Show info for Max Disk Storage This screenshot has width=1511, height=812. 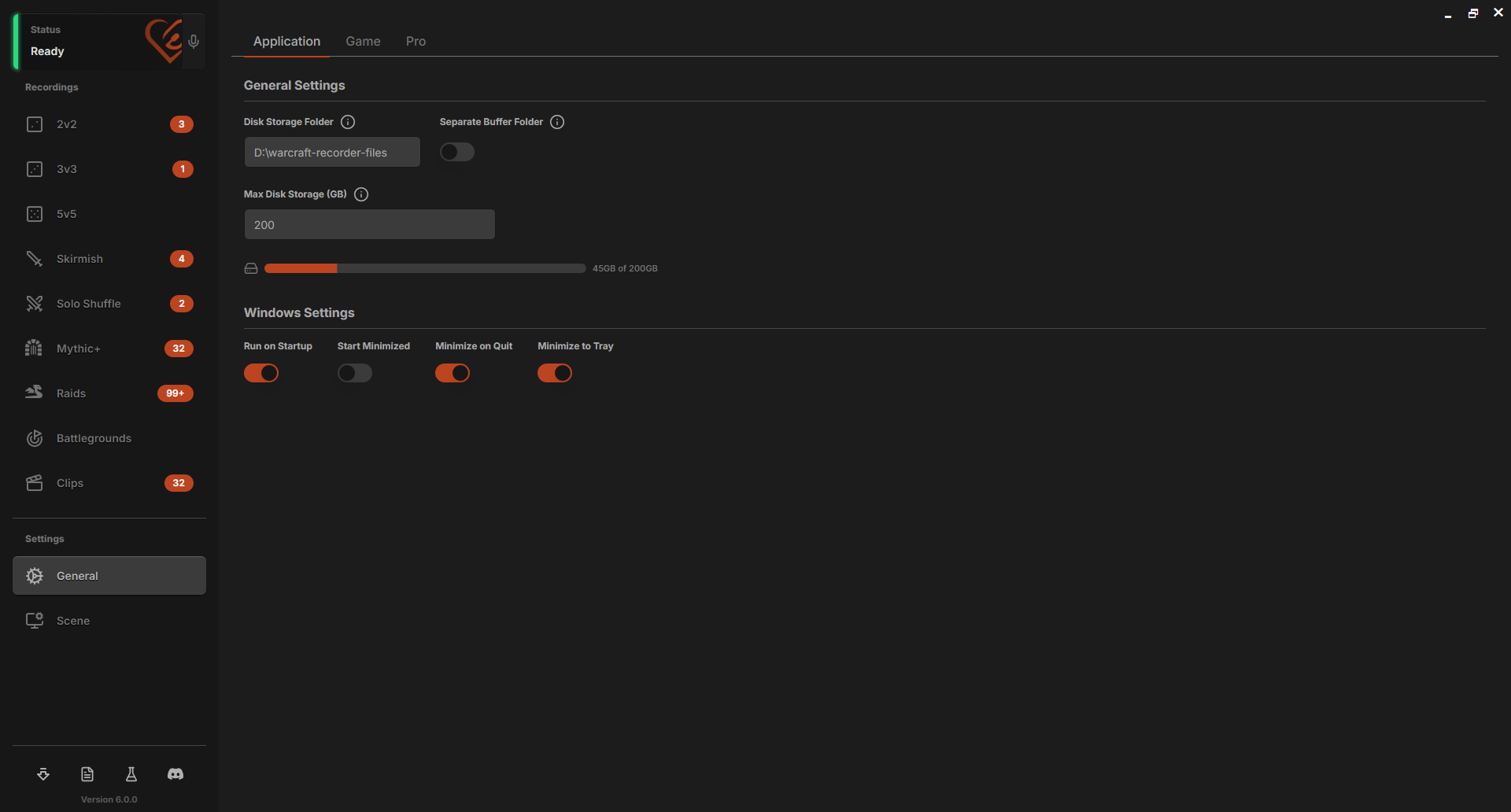361,194
